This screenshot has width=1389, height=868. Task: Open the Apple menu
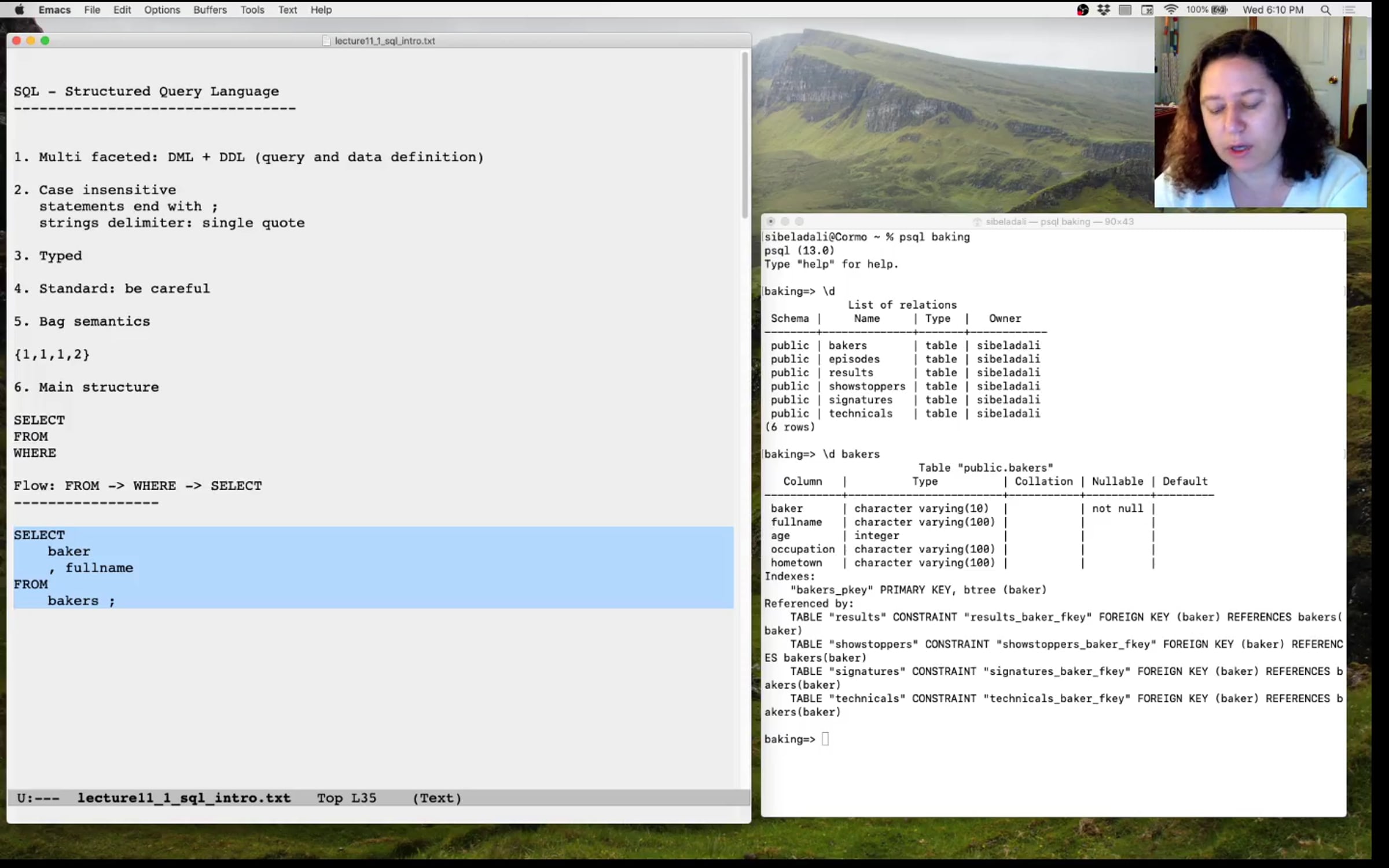tap(19, 10)
